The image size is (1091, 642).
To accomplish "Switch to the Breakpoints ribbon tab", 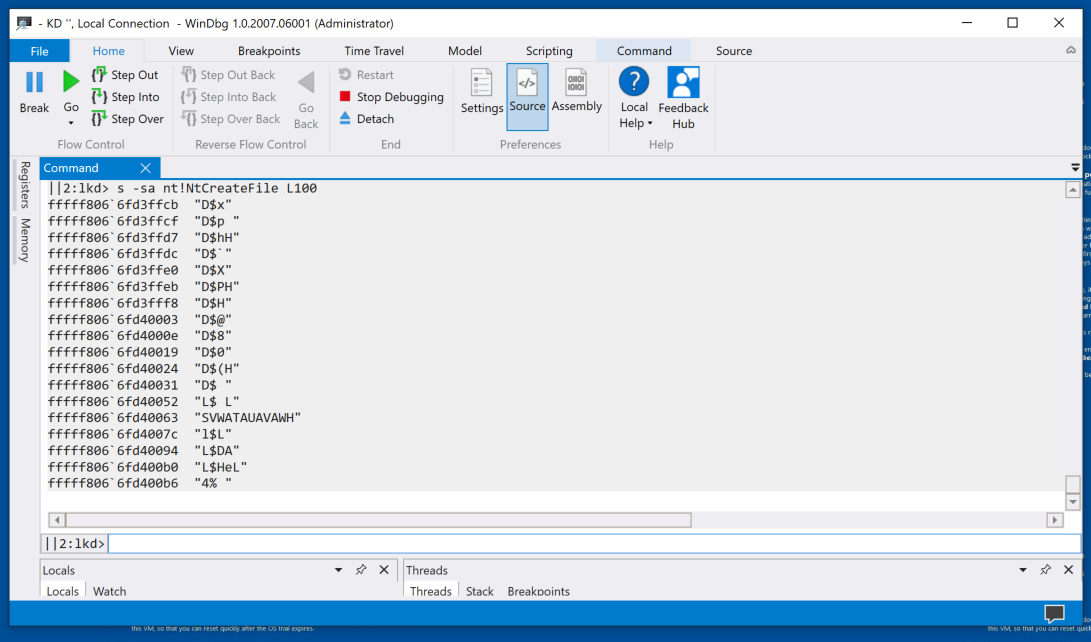I will click(x=269, y=51).
